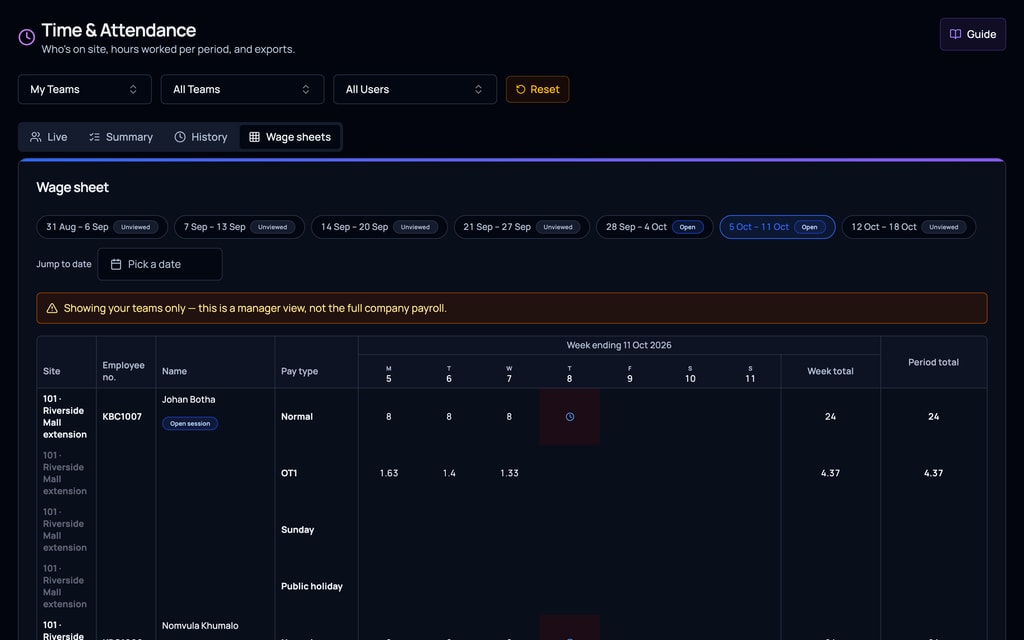
Task: Click employee number KBC1007
Action: pyautogui.click(x=122, y=417)
